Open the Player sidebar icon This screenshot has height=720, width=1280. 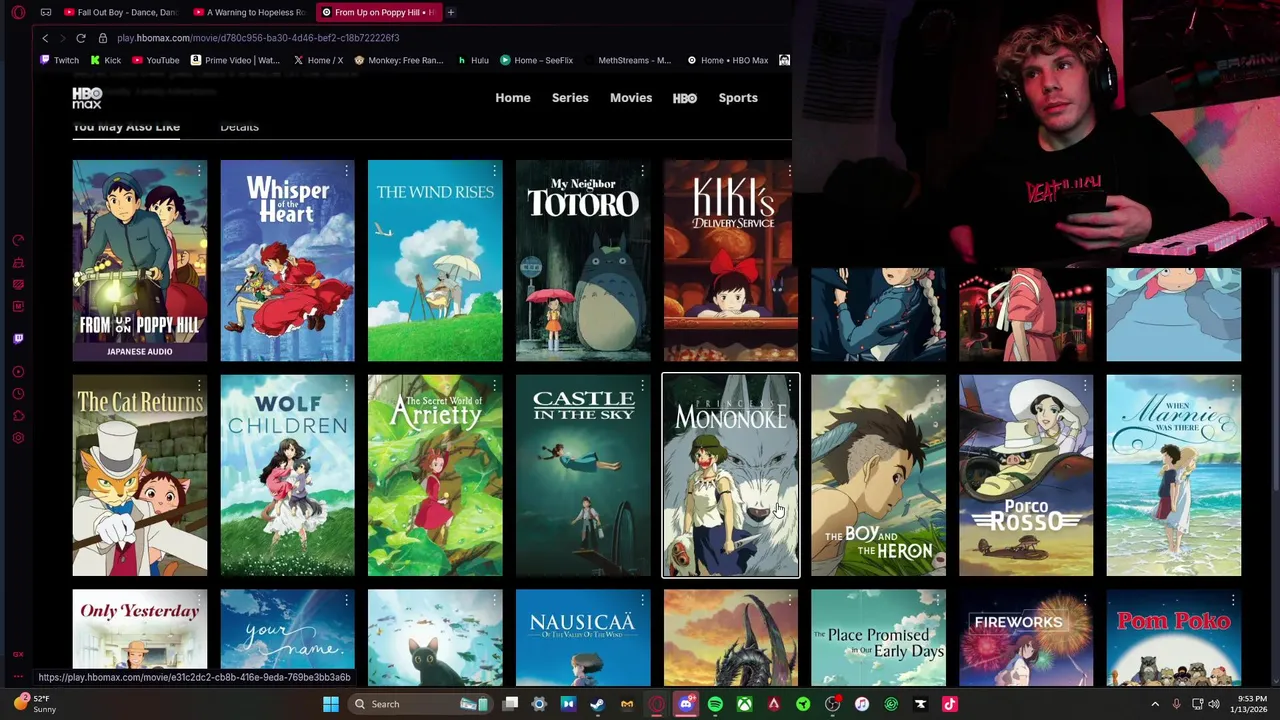(x=18, y=372)
